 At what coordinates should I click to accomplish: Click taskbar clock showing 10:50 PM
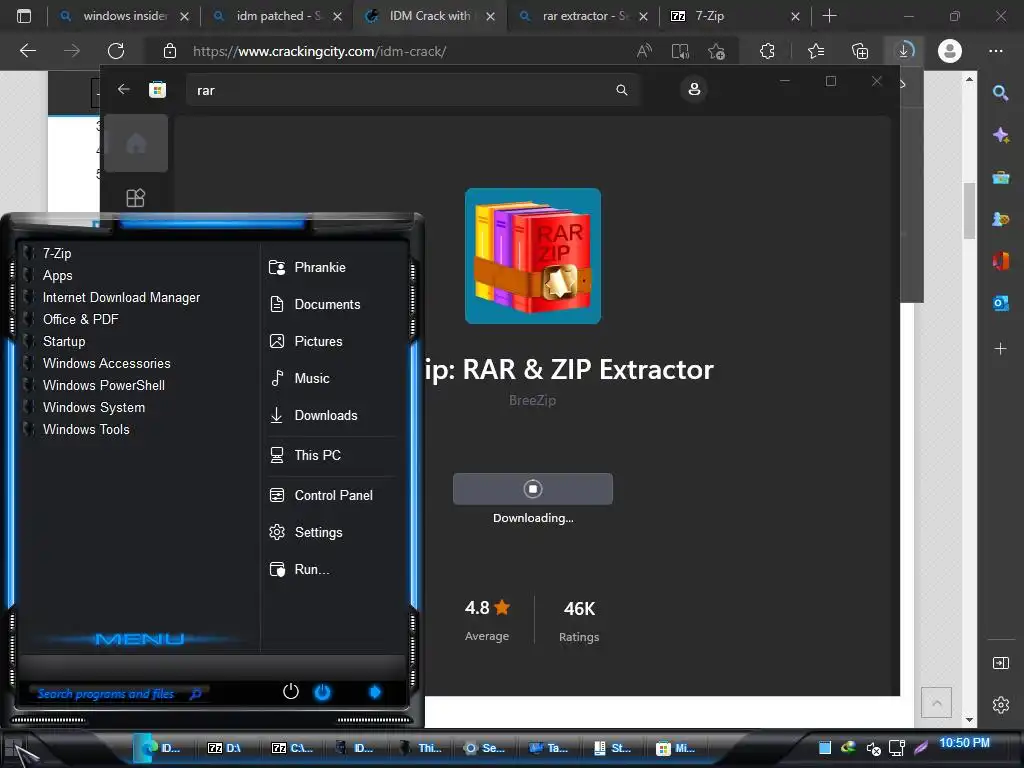coord(964,743)
